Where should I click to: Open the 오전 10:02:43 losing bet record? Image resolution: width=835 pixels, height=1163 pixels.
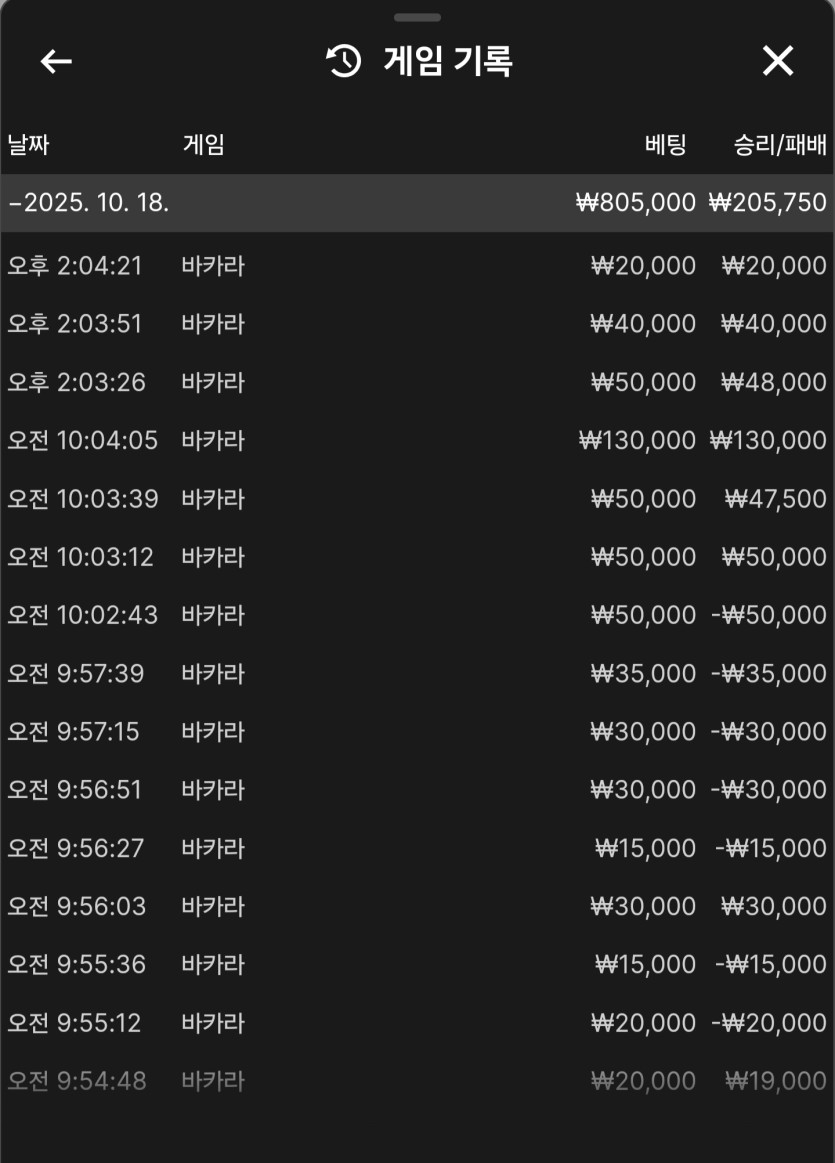(418, 615)
